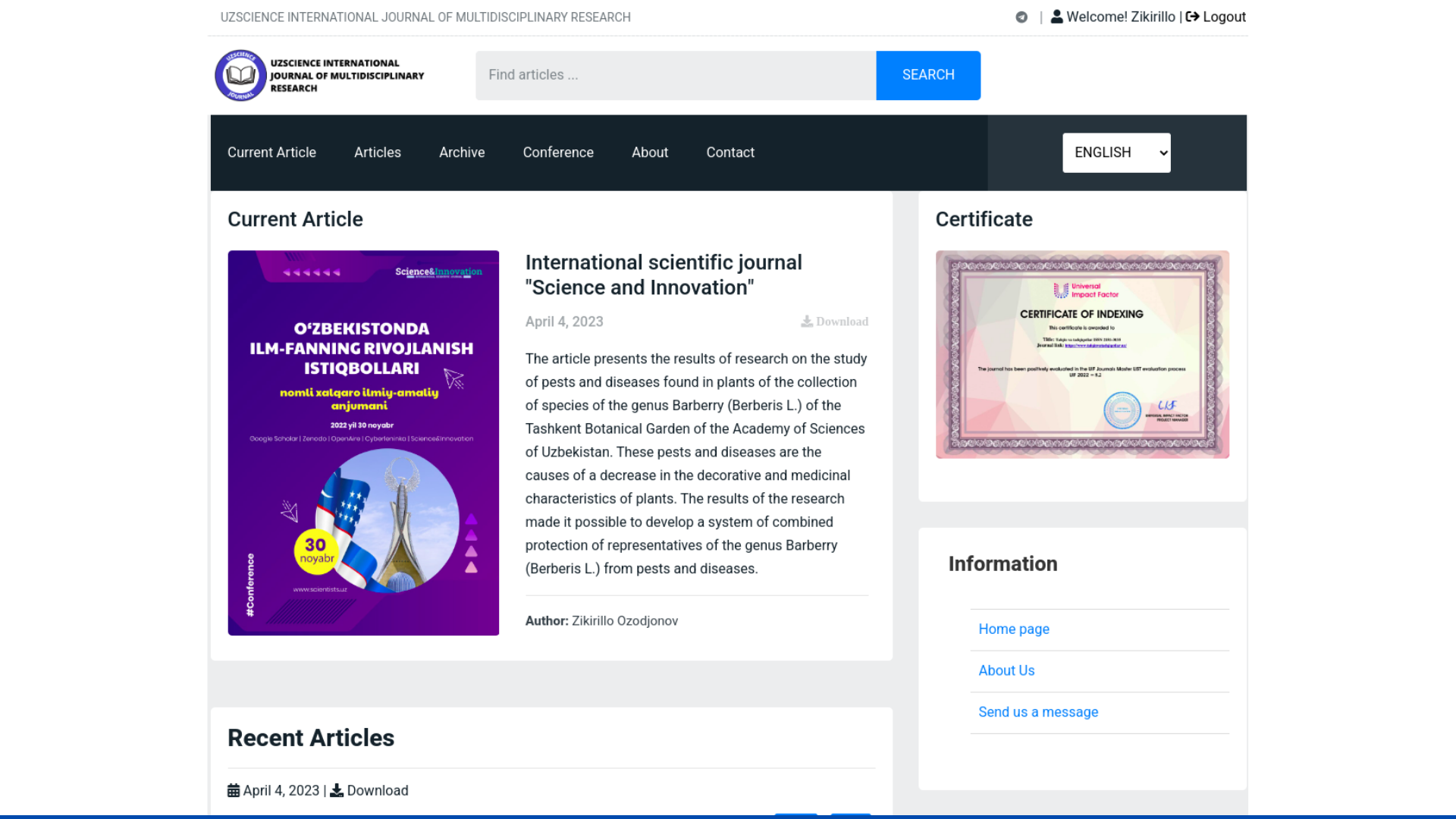Click the UzScience journal logo

pos(319,75)
